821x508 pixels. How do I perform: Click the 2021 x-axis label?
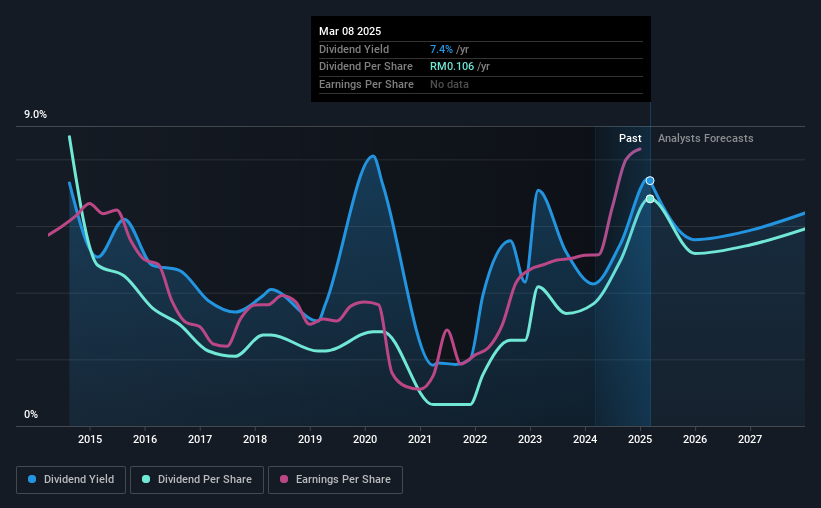tap(420, 439)
